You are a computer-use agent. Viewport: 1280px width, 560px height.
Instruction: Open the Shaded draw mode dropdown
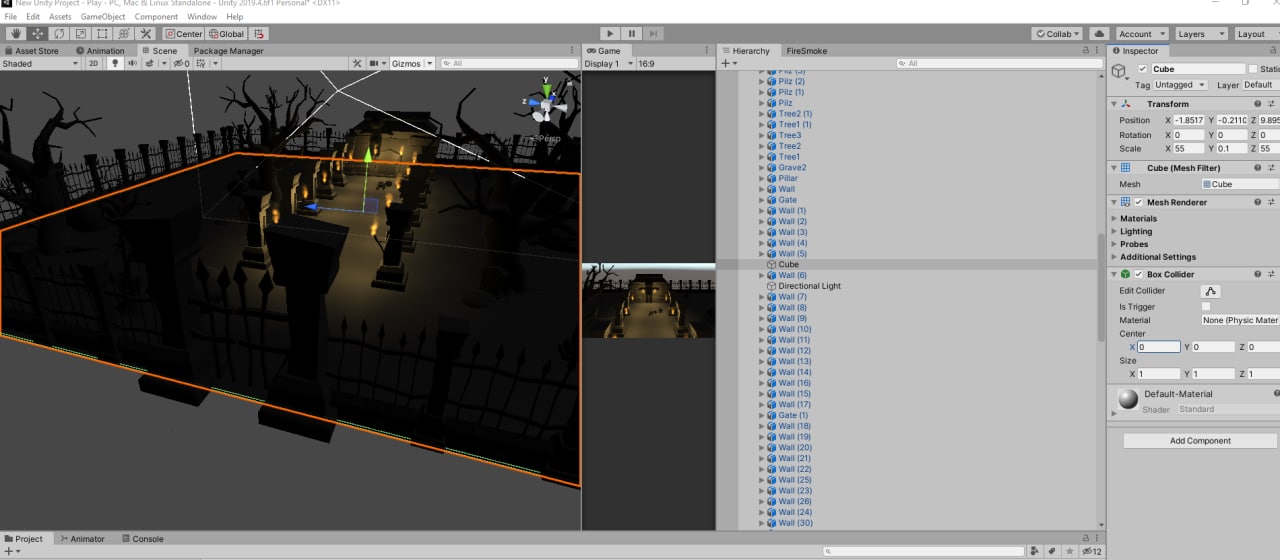40,63
